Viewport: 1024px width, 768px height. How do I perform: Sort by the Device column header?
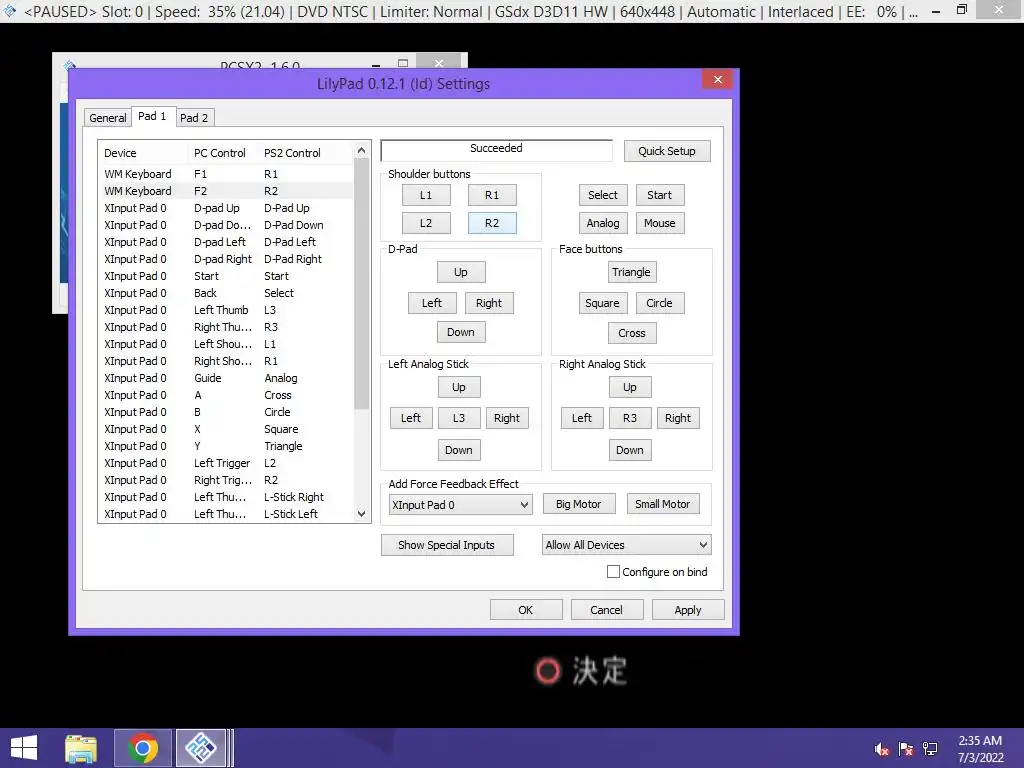pyautogui.click(x=143, y=153)
